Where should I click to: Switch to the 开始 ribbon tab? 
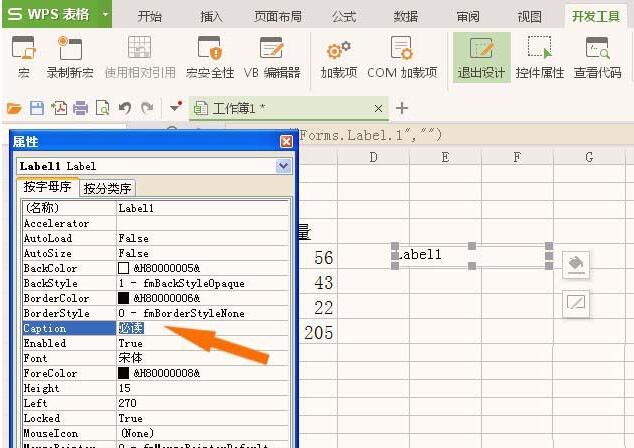150,17
